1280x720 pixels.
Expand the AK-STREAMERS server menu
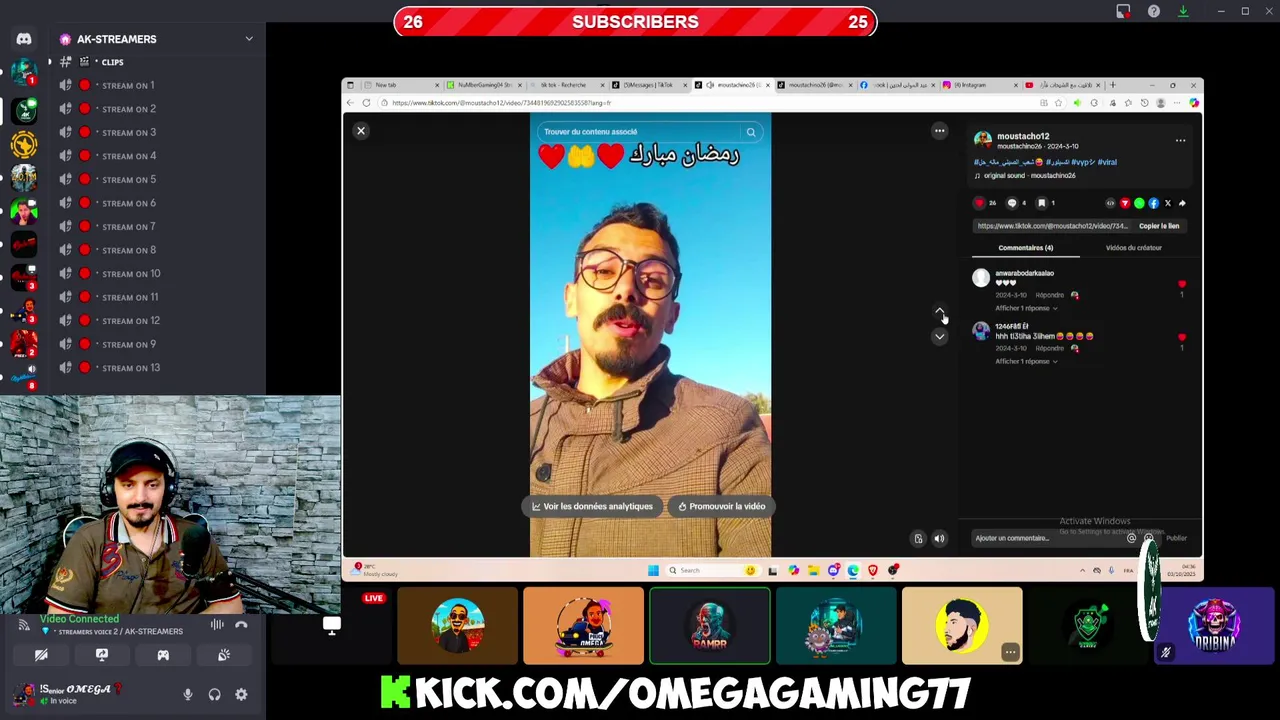(x=249, y=39)
